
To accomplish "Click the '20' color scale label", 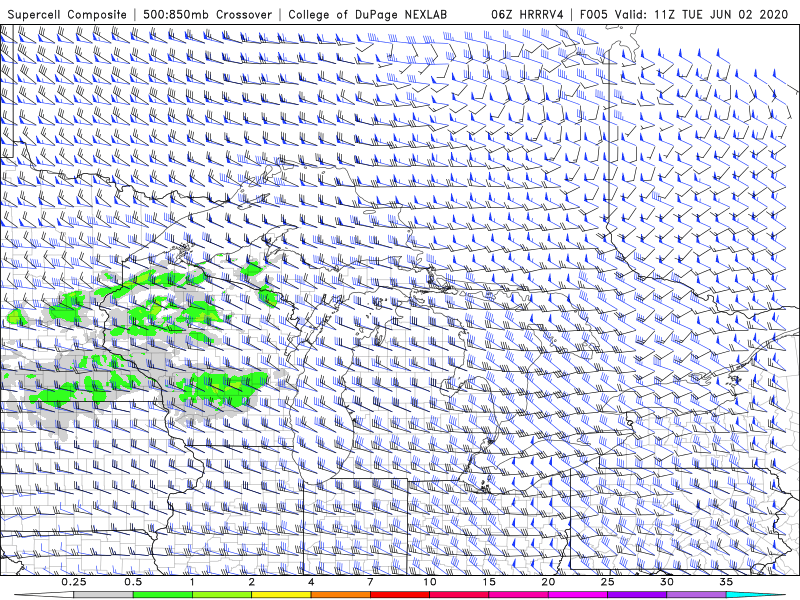I will pyautogui.click(x=548, y=582).
